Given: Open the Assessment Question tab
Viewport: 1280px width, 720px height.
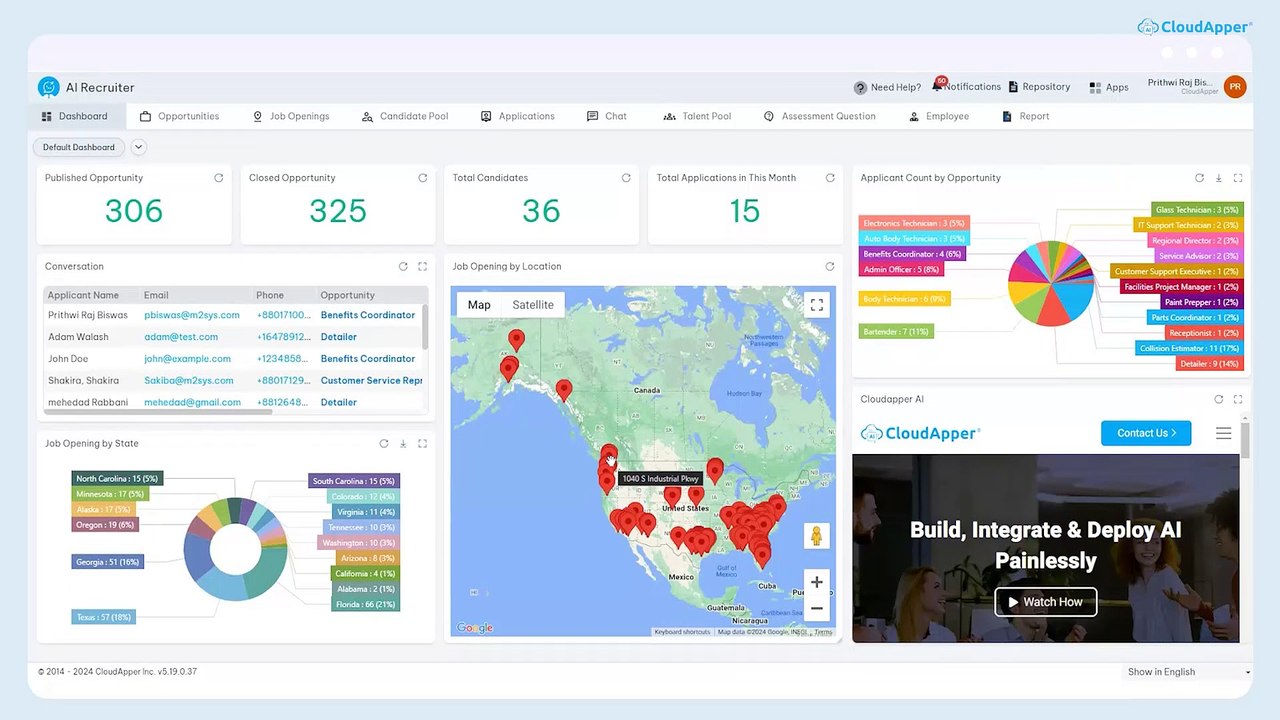Looking at the screenshot, I should (819, 116).
